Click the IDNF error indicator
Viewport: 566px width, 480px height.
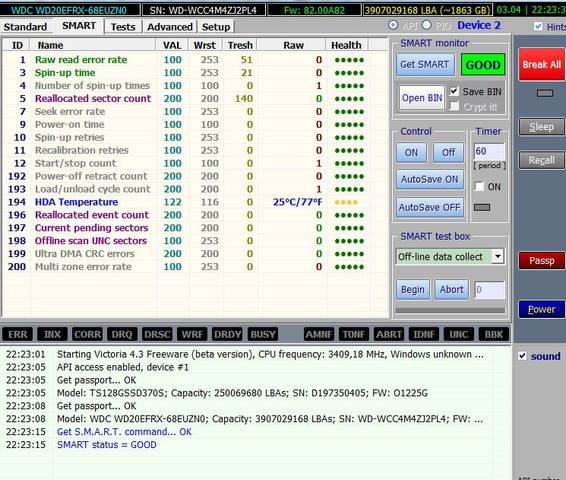(424, 335)
